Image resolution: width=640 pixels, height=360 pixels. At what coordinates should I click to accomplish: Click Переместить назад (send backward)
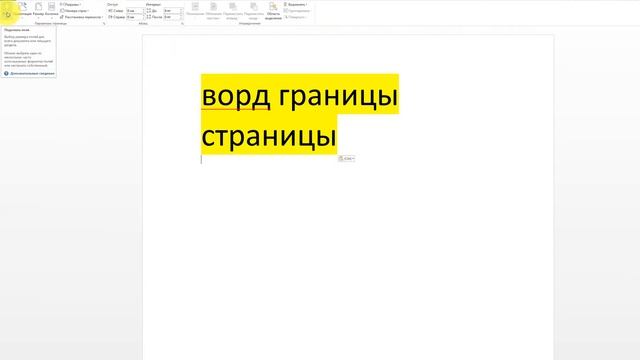click(253, 11)
